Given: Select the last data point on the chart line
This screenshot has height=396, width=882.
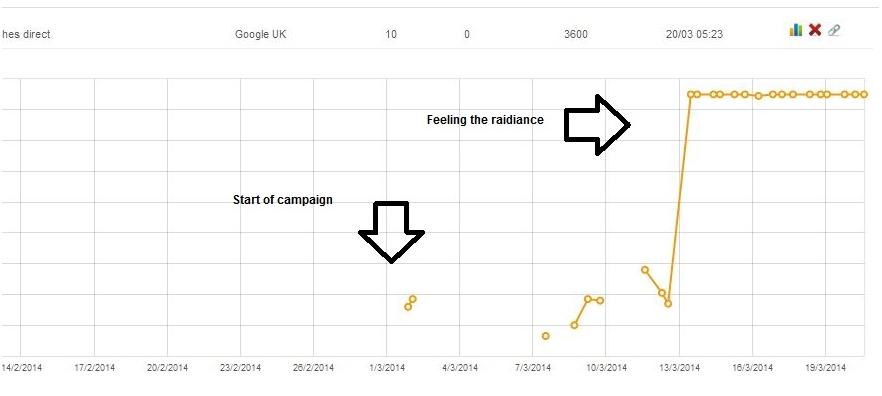Looking at the screenshot, I should coord(864,94).
